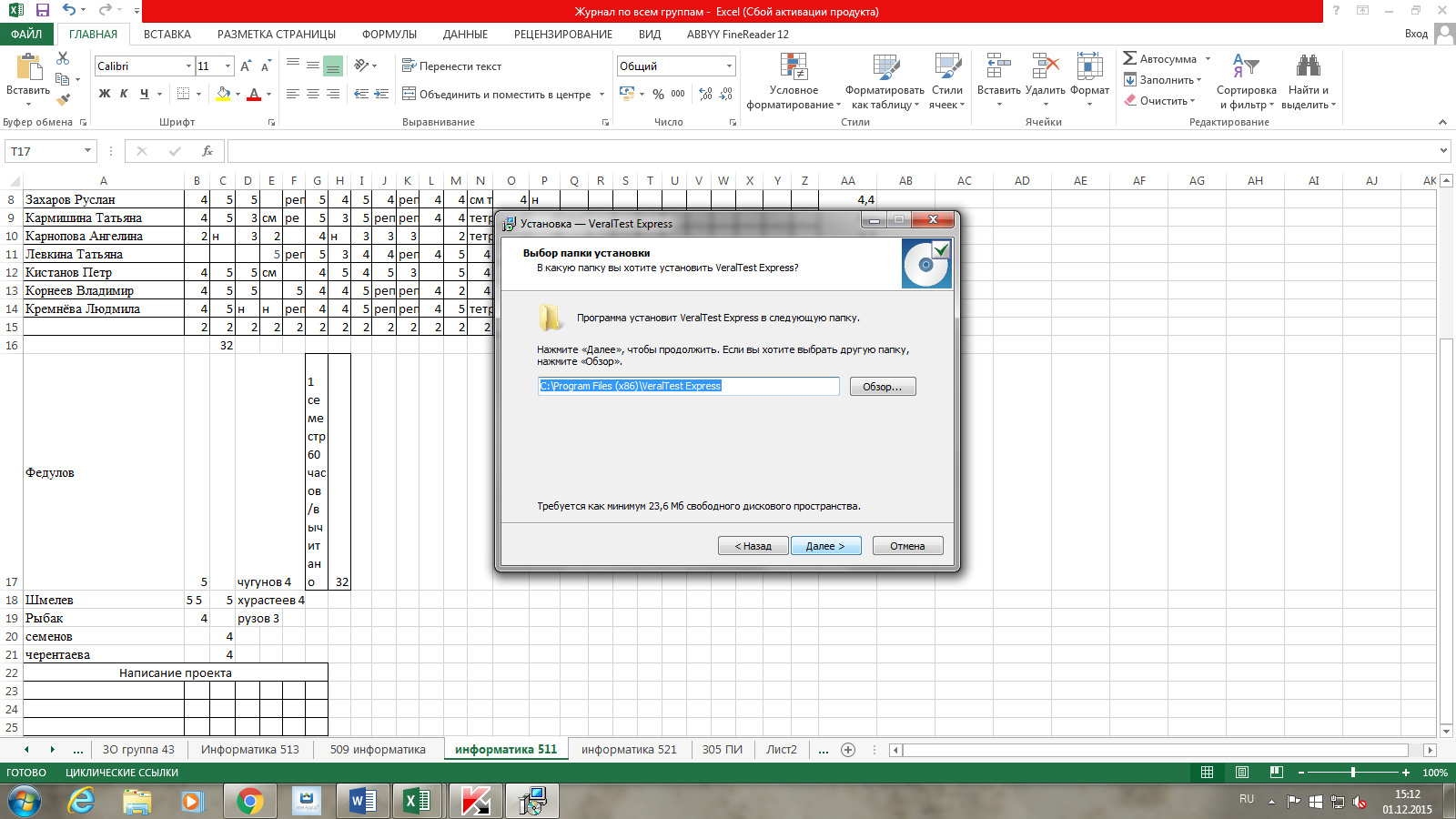Switch to ВСТАВКА ribbon tab
1456x819 pixels.
coord(167,35)
